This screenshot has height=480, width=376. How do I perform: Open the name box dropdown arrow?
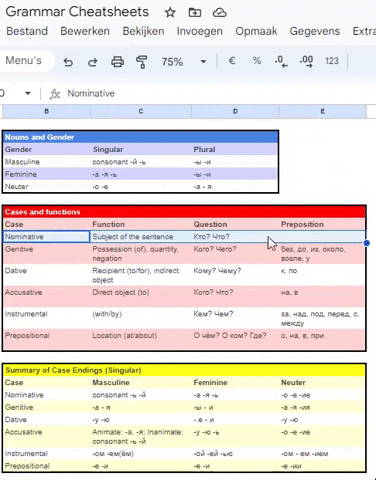pyautogui.click(x=28, y=93)
